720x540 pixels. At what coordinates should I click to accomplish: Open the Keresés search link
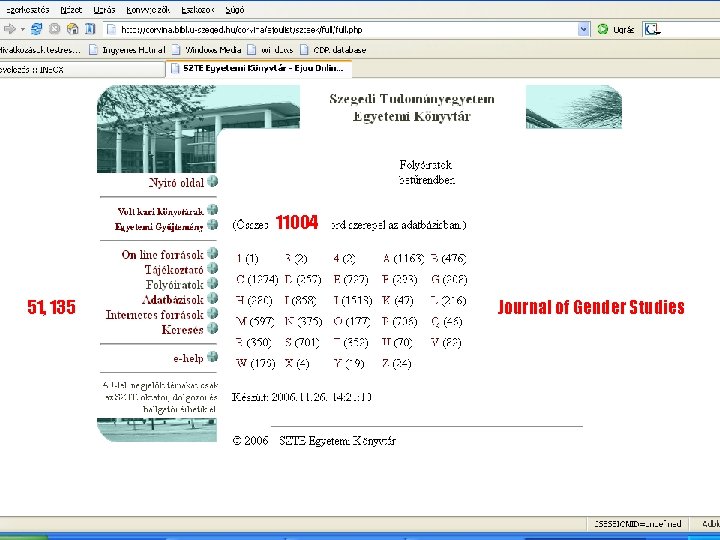pos(182,330)
